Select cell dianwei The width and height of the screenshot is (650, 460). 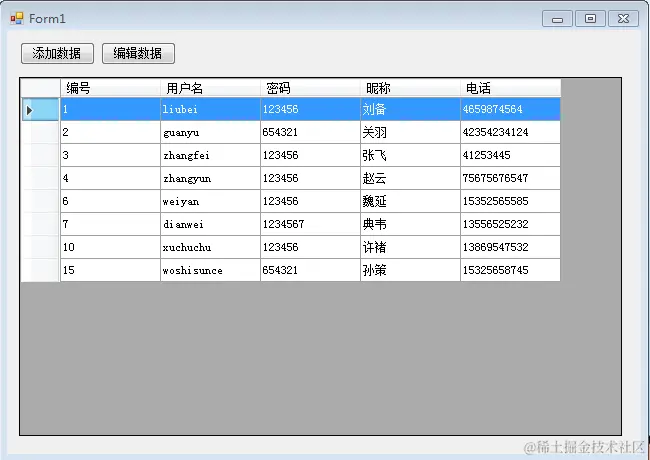coord(210,225)
